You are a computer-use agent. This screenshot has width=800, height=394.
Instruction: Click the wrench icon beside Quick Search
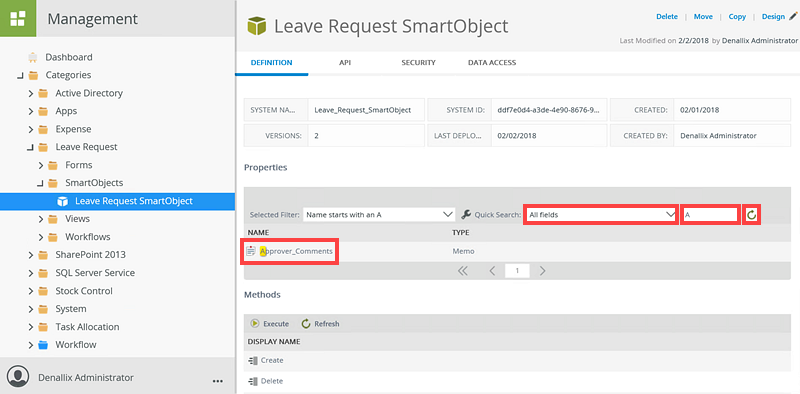pos(465,215)
